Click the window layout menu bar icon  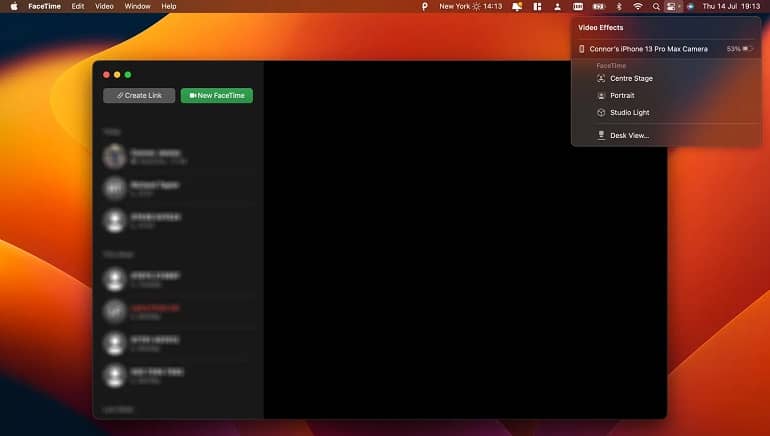537,6
